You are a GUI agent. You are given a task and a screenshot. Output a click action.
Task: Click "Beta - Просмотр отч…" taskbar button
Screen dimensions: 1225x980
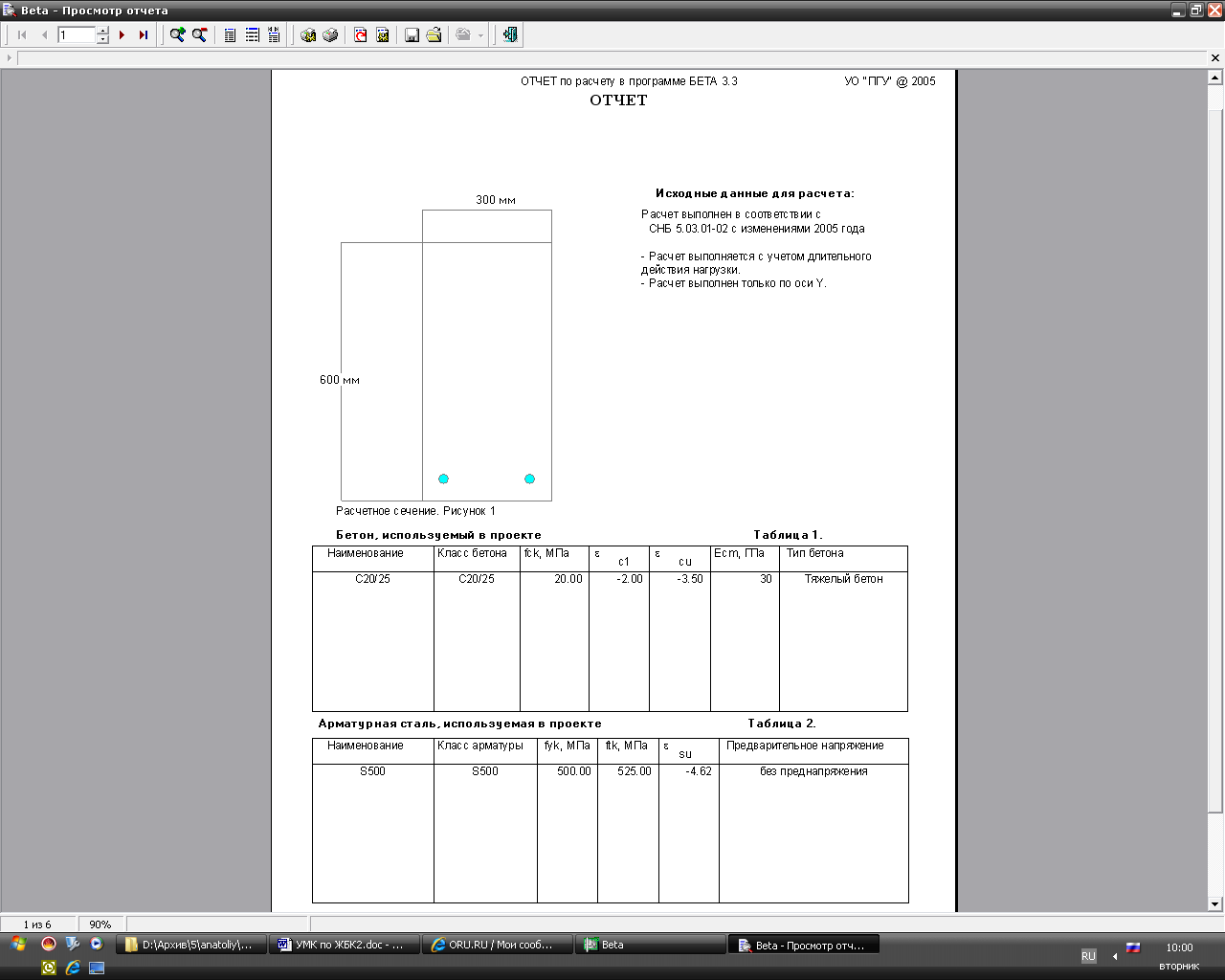[803, 945]
